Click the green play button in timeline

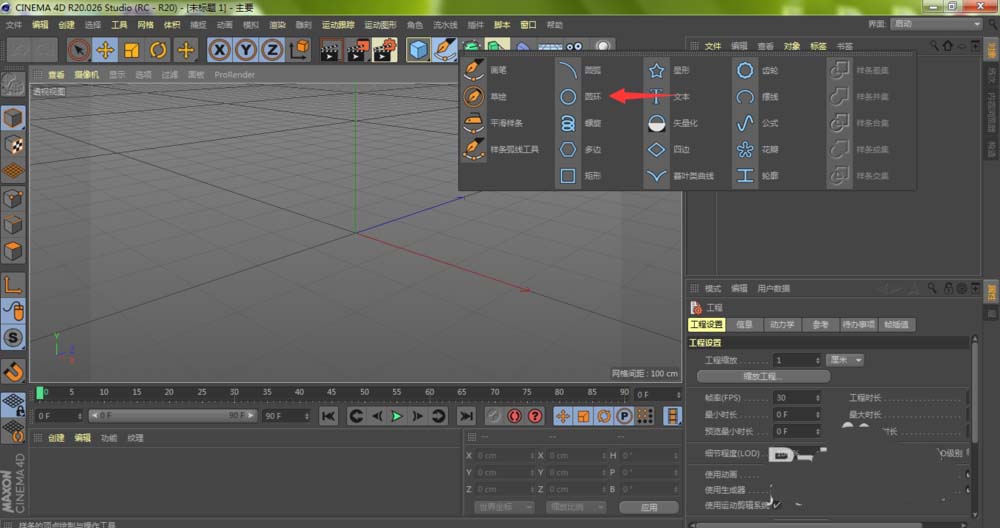(x=397, y=415)
